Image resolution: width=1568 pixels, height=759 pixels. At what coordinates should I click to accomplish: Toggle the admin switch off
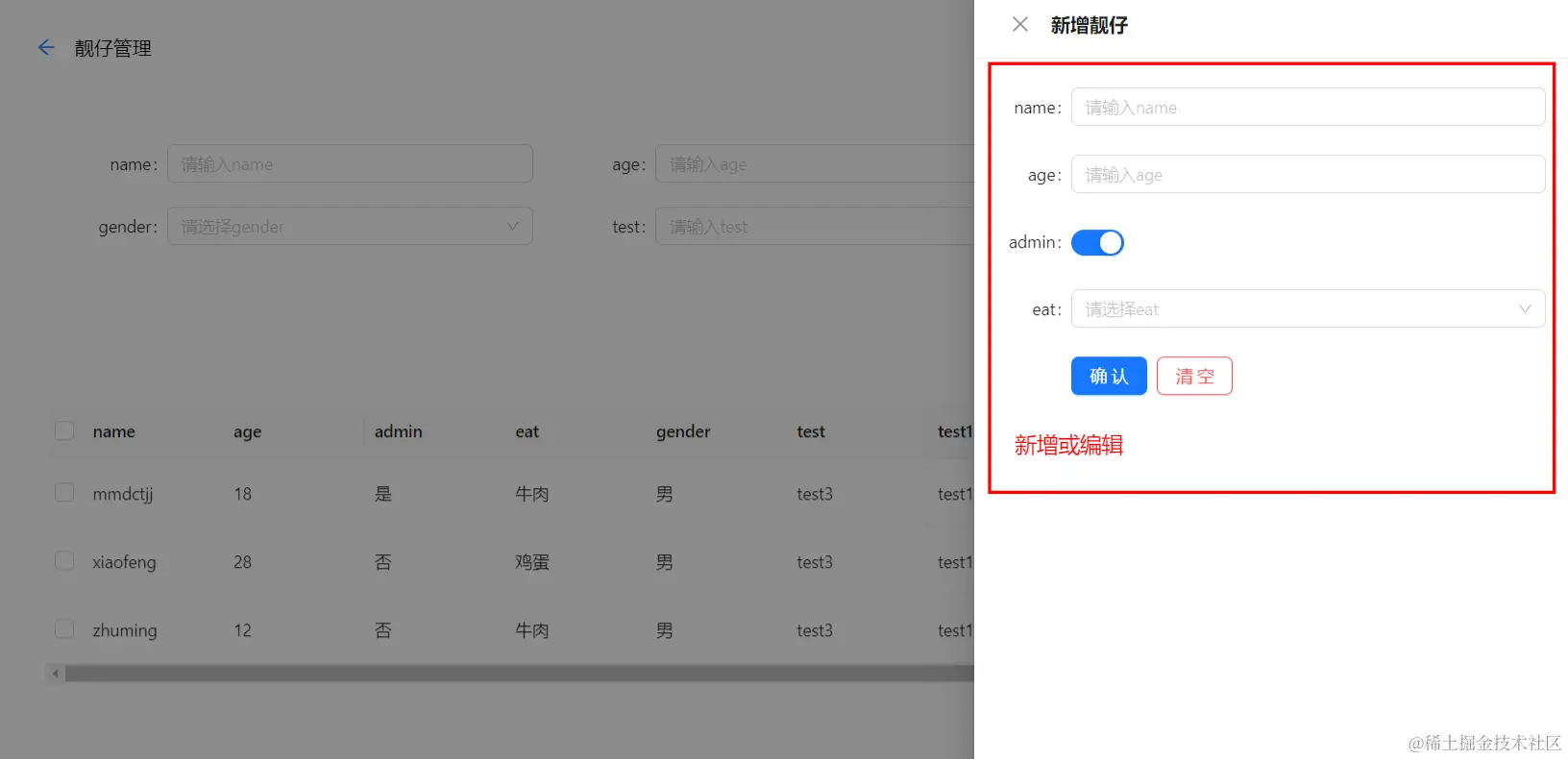pos(1097,243)
